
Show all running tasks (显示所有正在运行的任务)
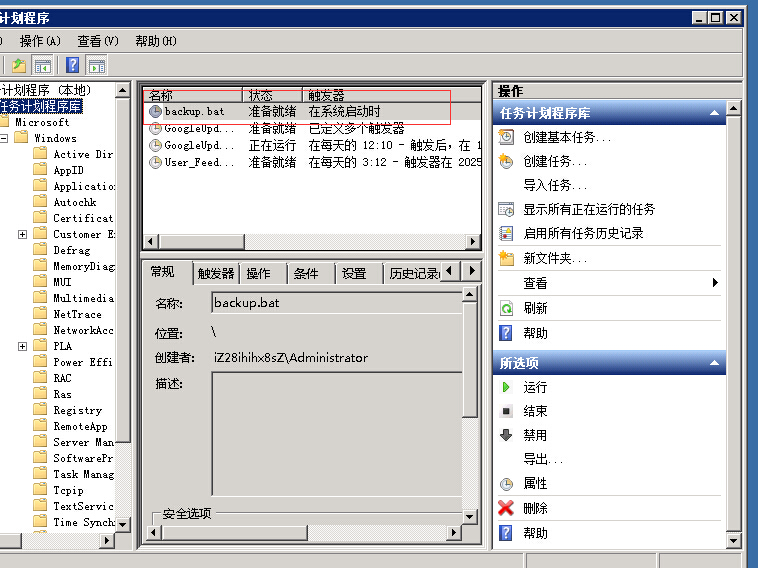click(x=589, y=209)
